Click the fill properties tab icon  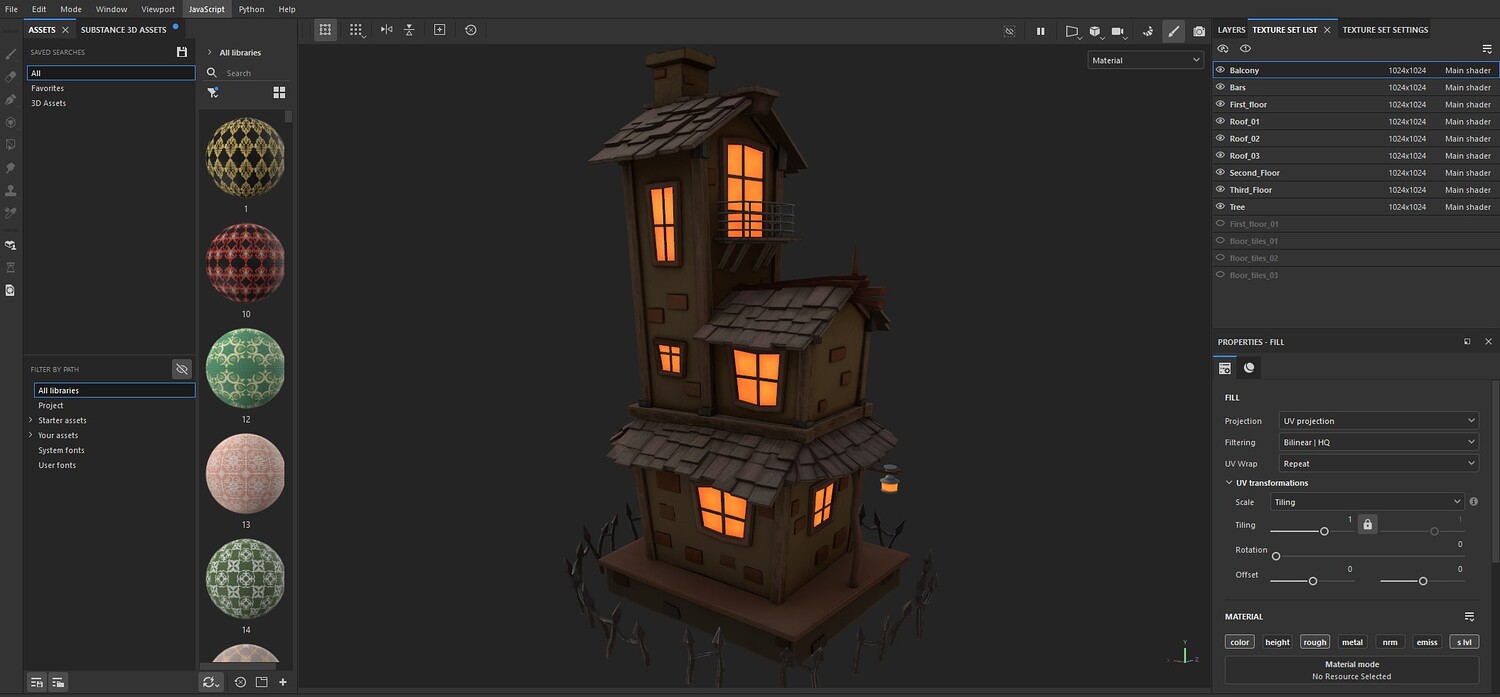(1225, 368)
